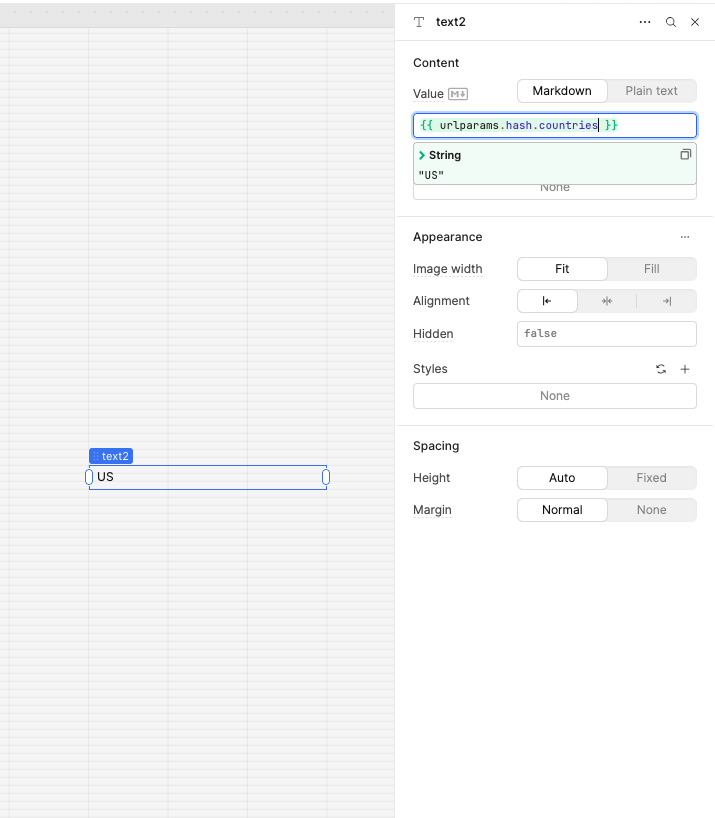
Task: Expand the String result preview chevron
Action: tap(422, 156)
